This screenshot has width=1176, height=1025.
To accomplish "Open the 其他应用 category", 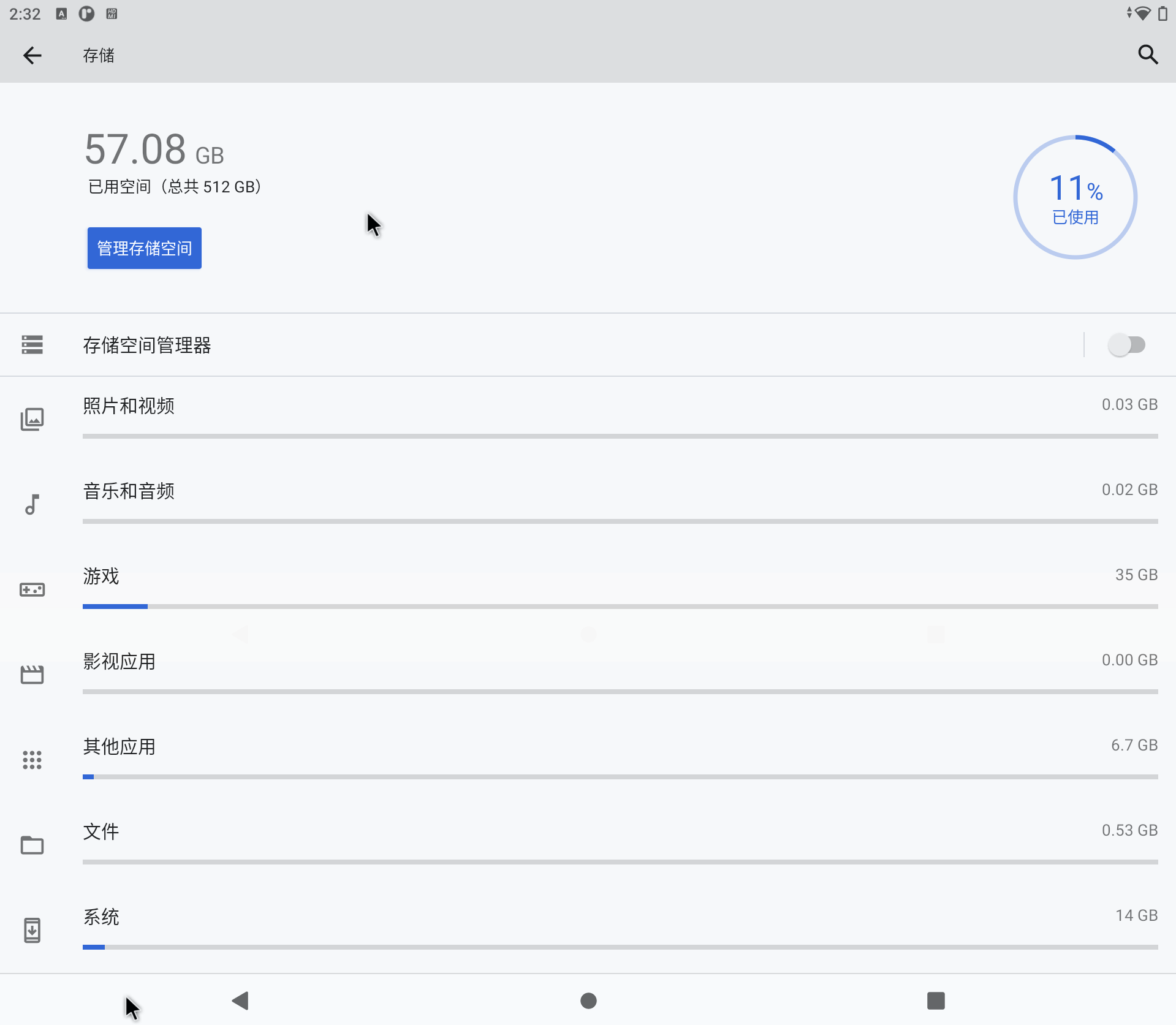I will point(588,760).
